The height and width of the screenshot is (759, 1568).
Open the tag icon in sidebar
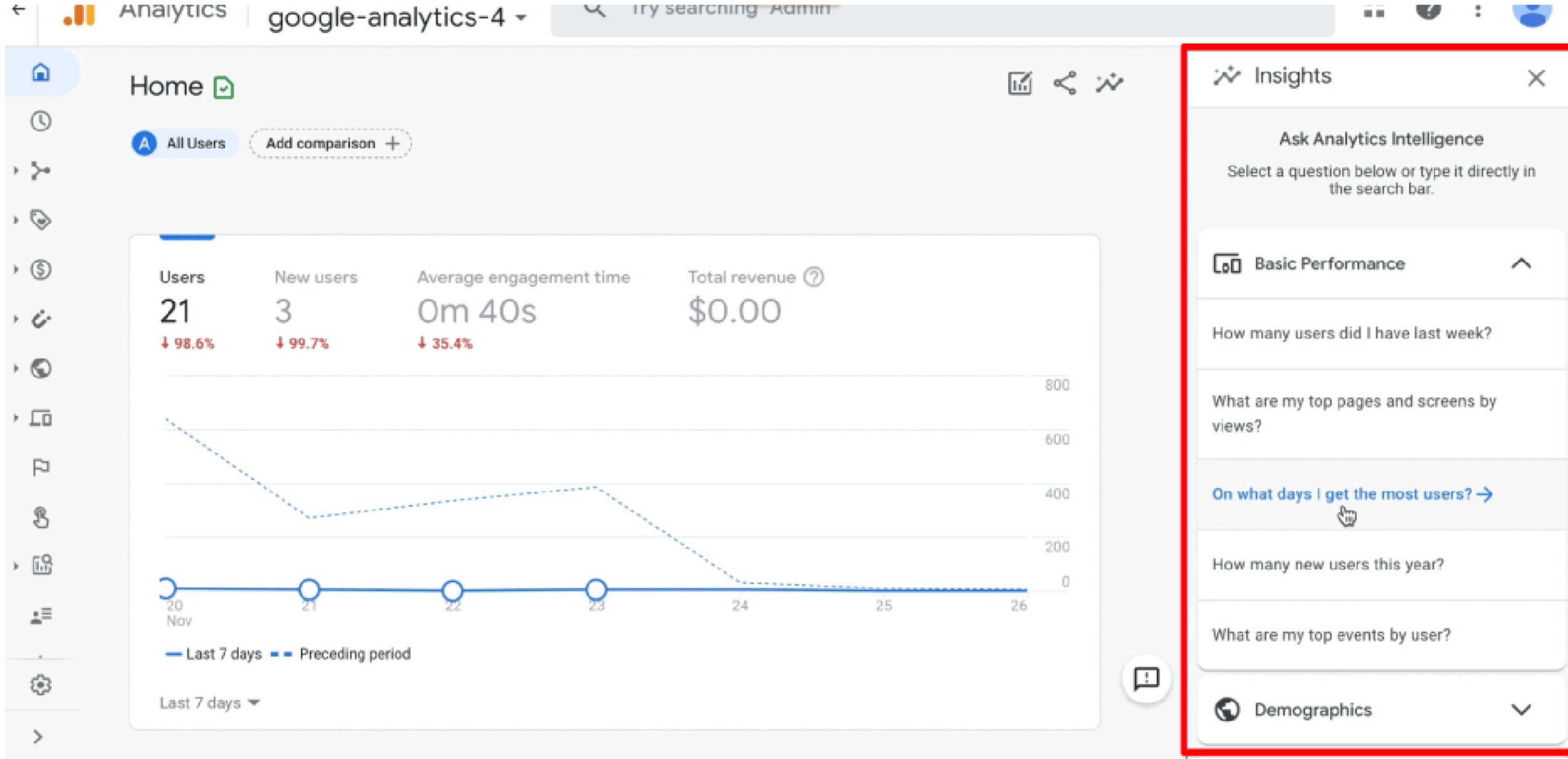click(x=41, y=220)
